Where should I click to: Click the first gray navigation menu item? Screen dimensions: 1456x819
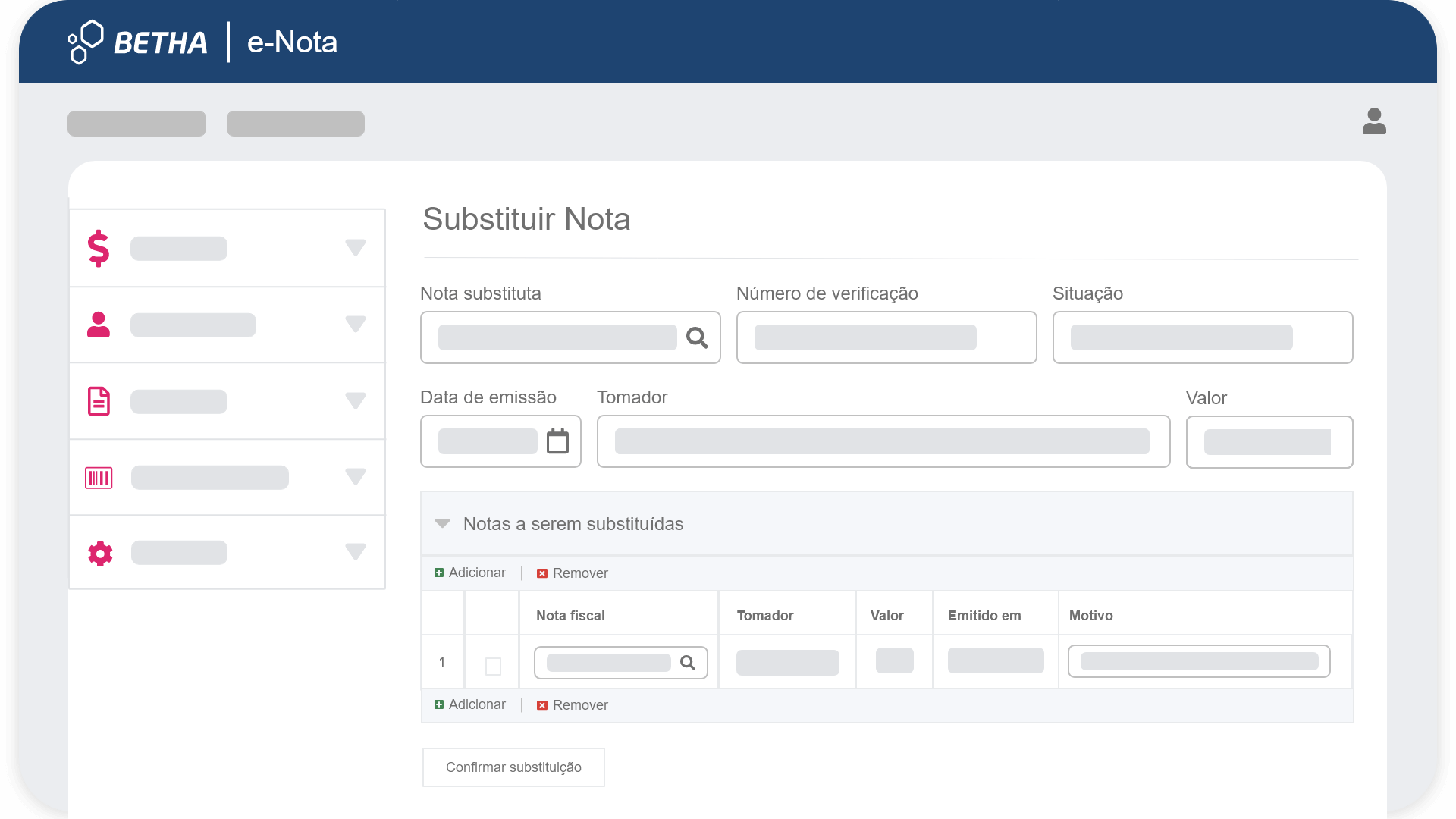(x=136, y=124)
